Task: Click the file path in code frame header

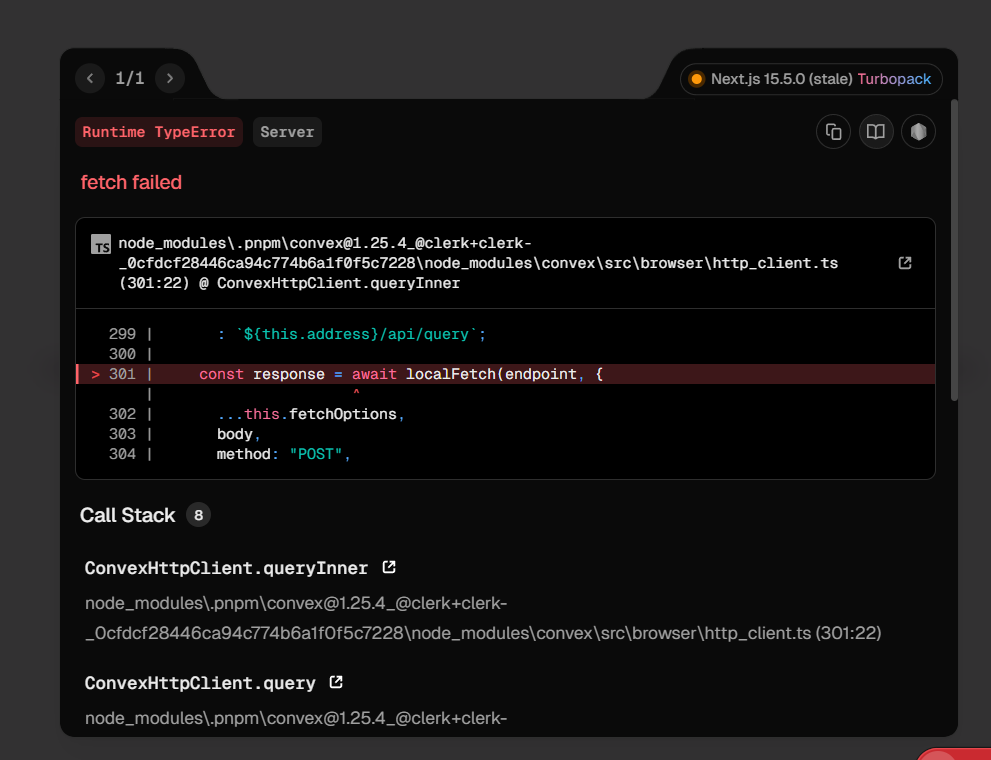Action: click(478, 263)
